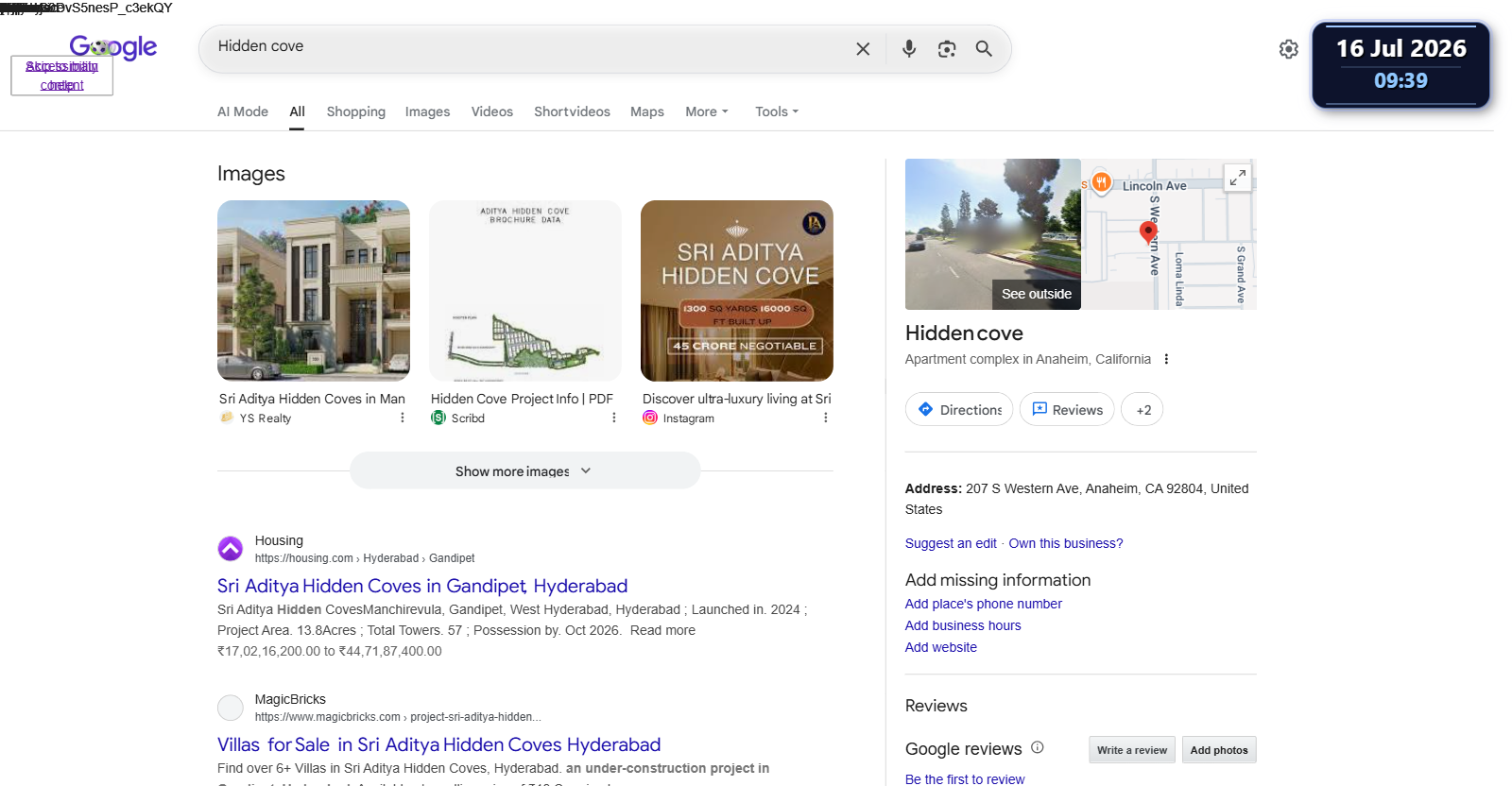Open options menu for Instagram image result
Image resolution: width=1512 pixels, height=786 pixels.
826,418
